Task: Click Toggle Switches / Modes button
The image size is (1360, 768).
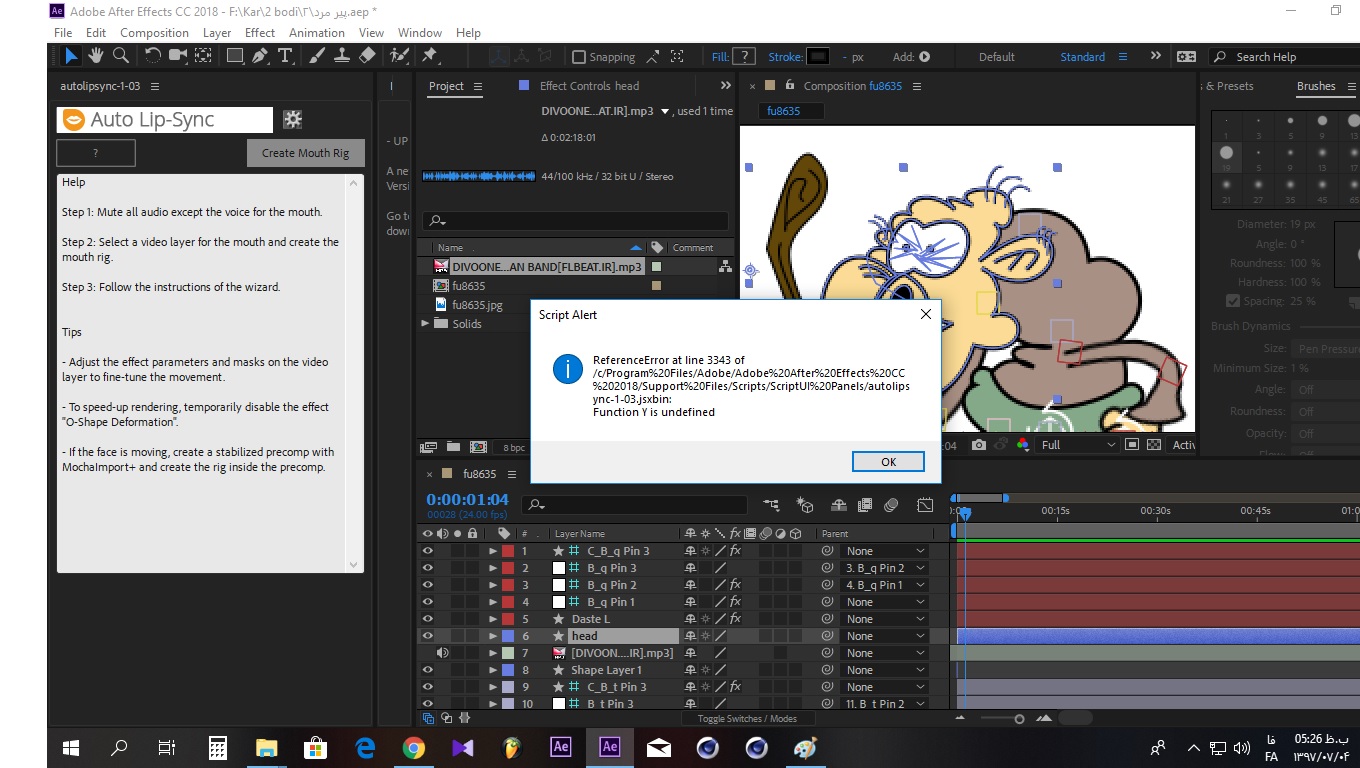Action: pyautogui.click(x=747, y=718)
